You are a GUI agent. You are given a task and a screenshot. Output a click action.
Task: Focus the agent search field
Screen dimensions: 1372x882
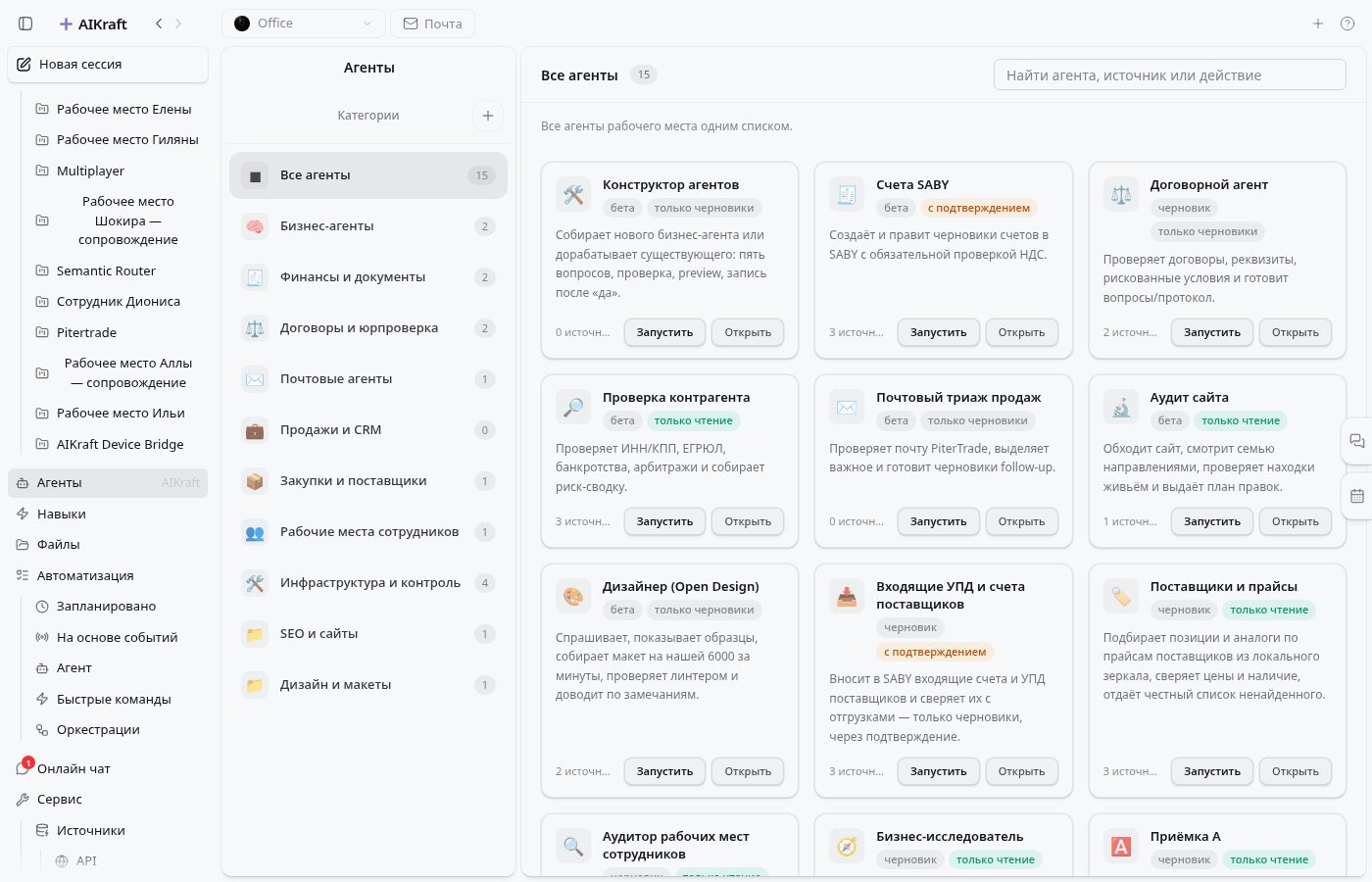[x=1169, y=75]
